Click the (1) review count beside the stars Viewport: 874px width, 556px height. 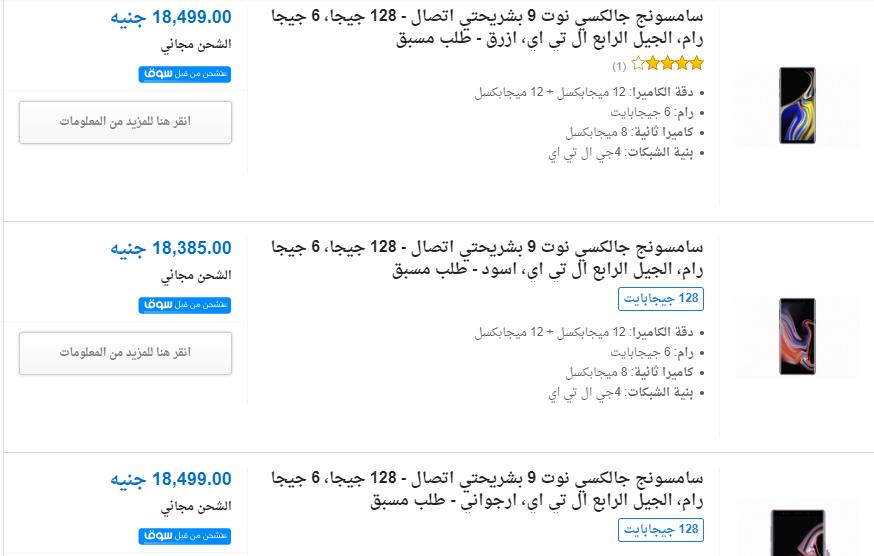click(x=619, y=66)
